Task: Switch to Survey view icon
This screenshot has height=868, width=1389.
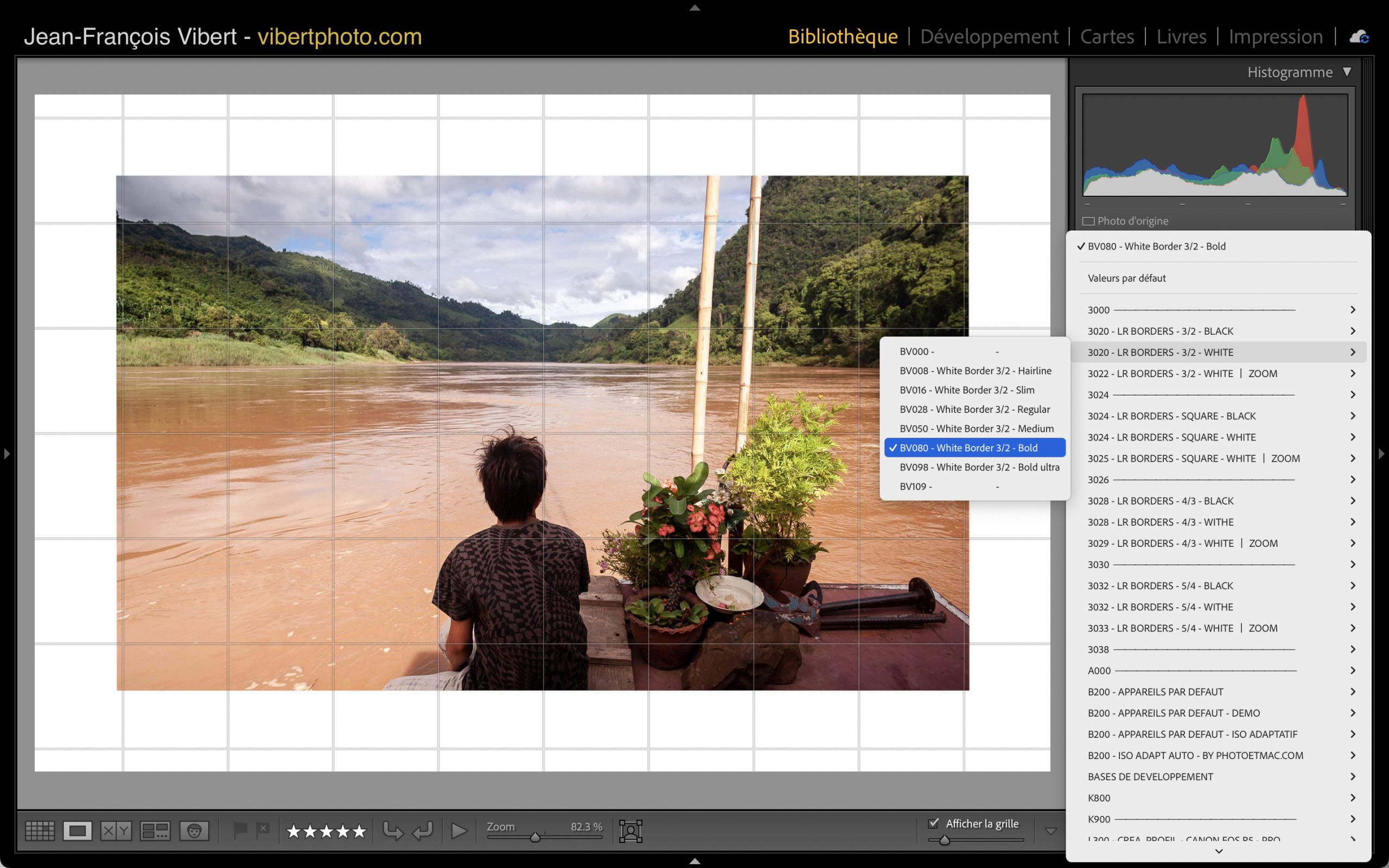Action: point(155,830)
